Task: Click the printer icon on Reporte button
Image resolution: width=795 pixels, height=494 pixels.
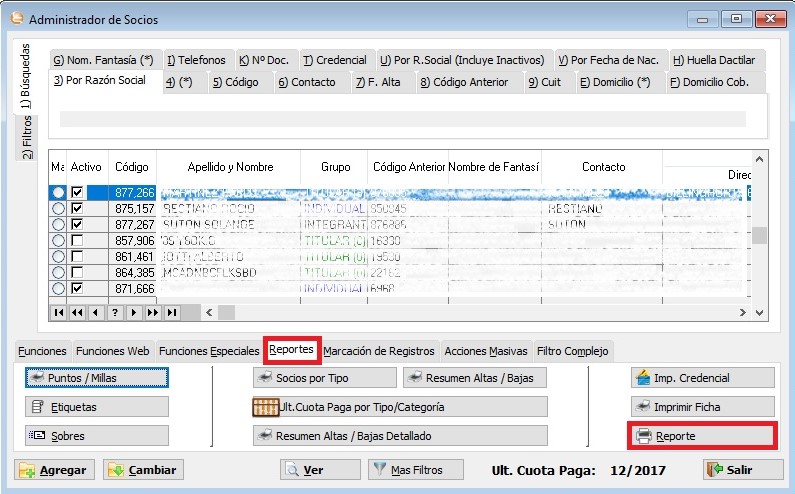Action: point(644,436)
